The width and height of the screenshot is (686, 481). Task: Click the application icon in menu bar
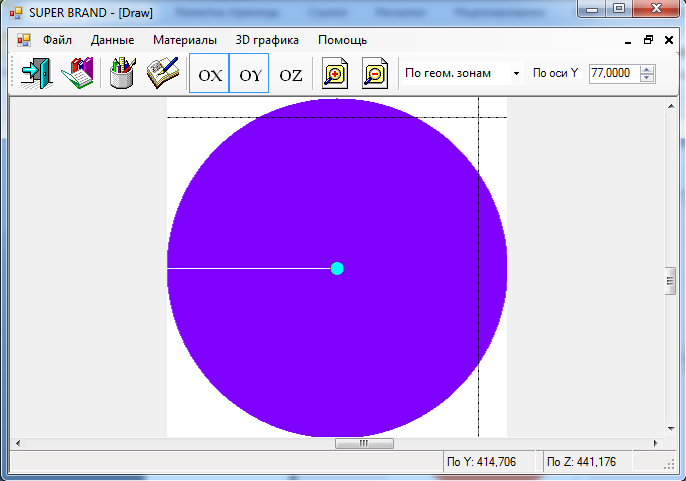(x=24, y=40)
